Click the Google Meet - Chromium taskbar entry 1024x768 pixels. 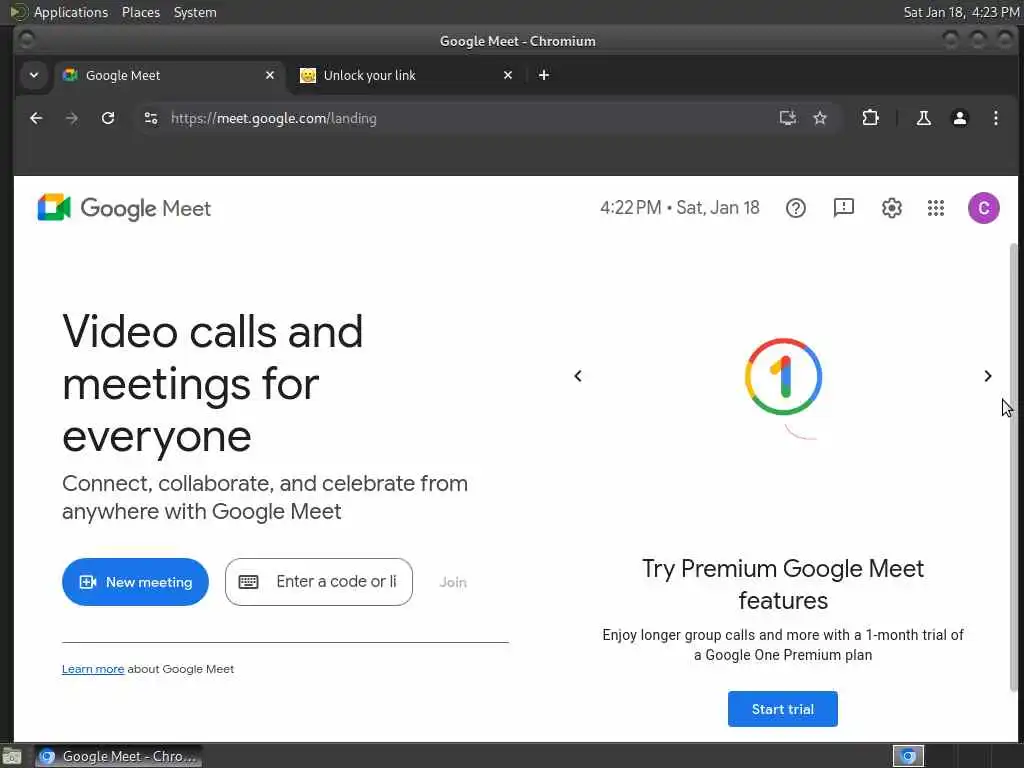[118, 756]
